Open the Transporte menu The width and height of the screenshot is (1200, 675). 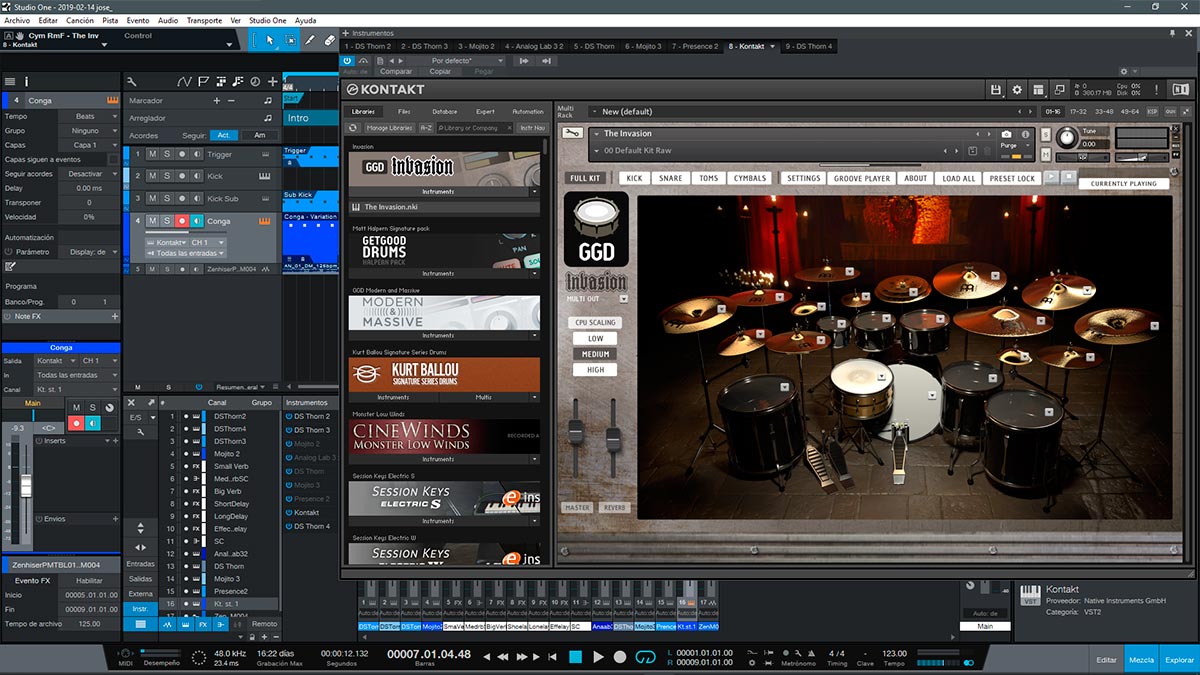click(204, 20)
